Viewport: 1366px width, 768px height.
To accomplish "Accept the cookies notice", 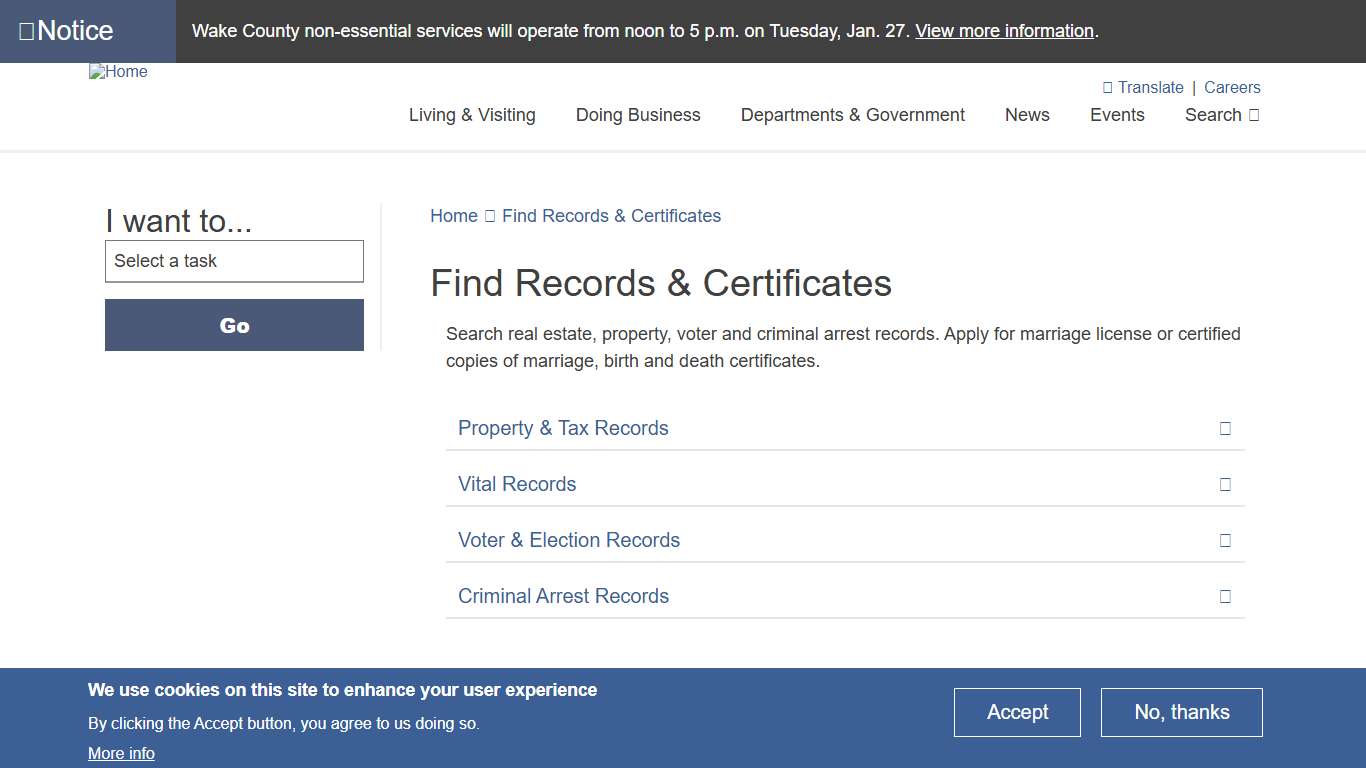I will coord(1017,712).
